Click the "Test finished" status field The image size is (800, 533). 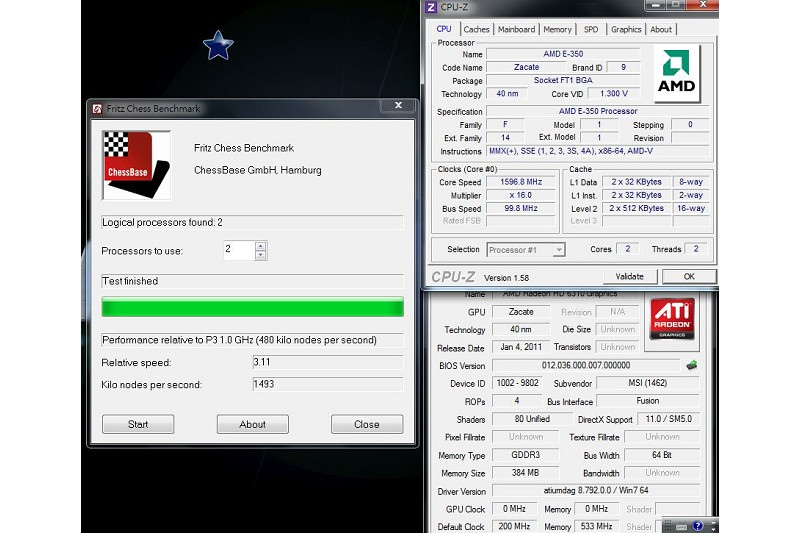pyautogui.click(x=253, y=281)
